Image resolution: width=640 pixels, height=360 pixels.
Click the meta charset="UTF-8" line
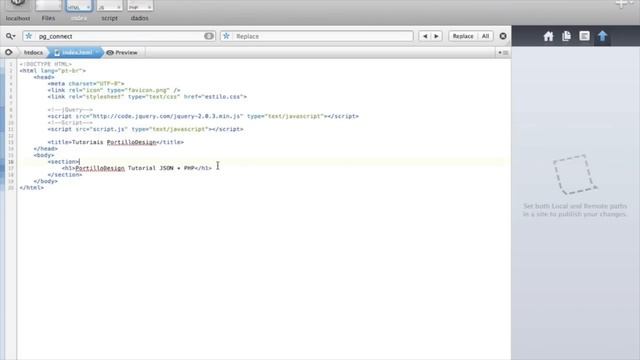[x=86, y=84]
